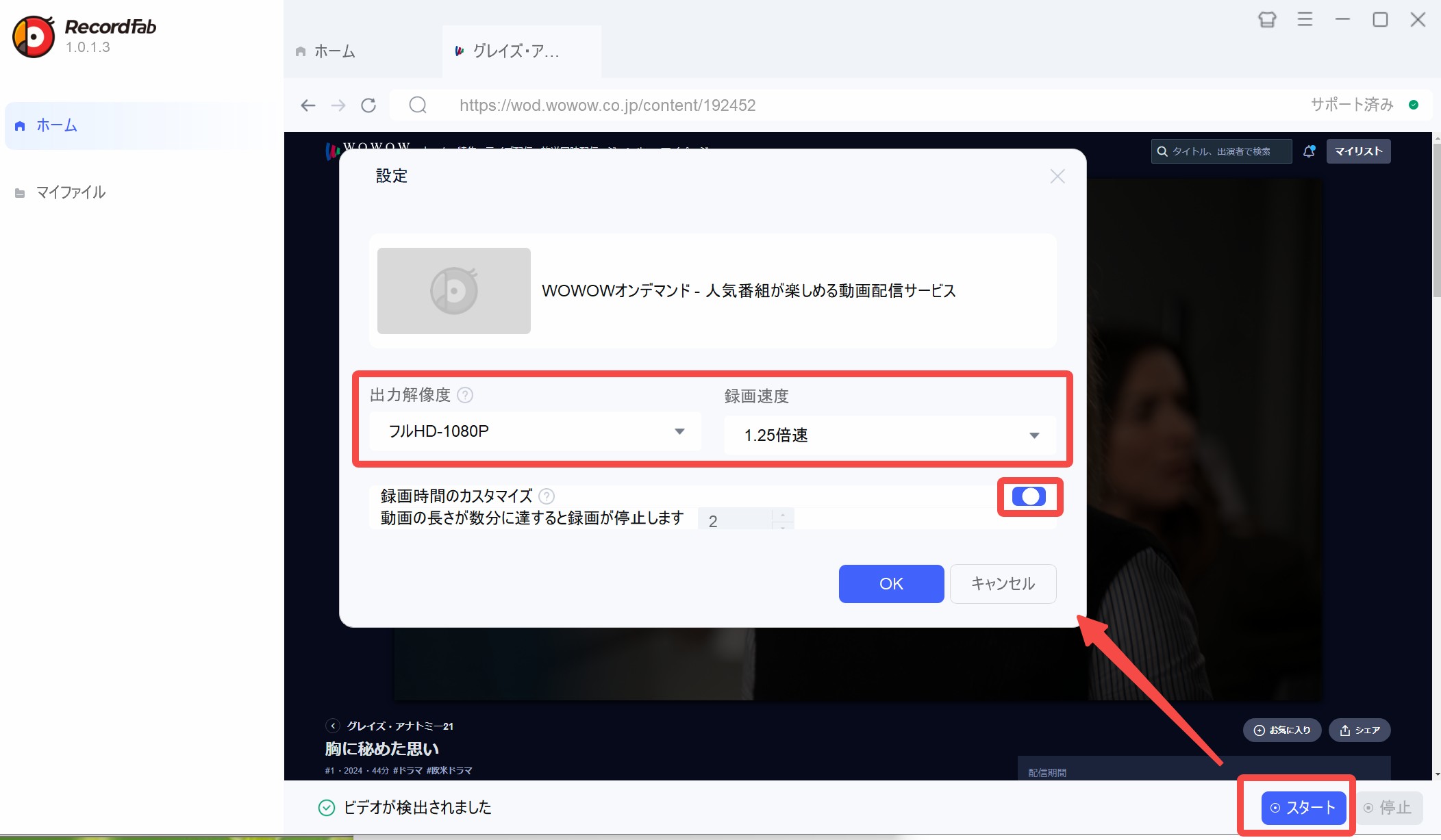Viewport: 1441px width, 840px height.
Task: Go forward with the right arrow
Action: pyautogui.click(x=338, y=105)
